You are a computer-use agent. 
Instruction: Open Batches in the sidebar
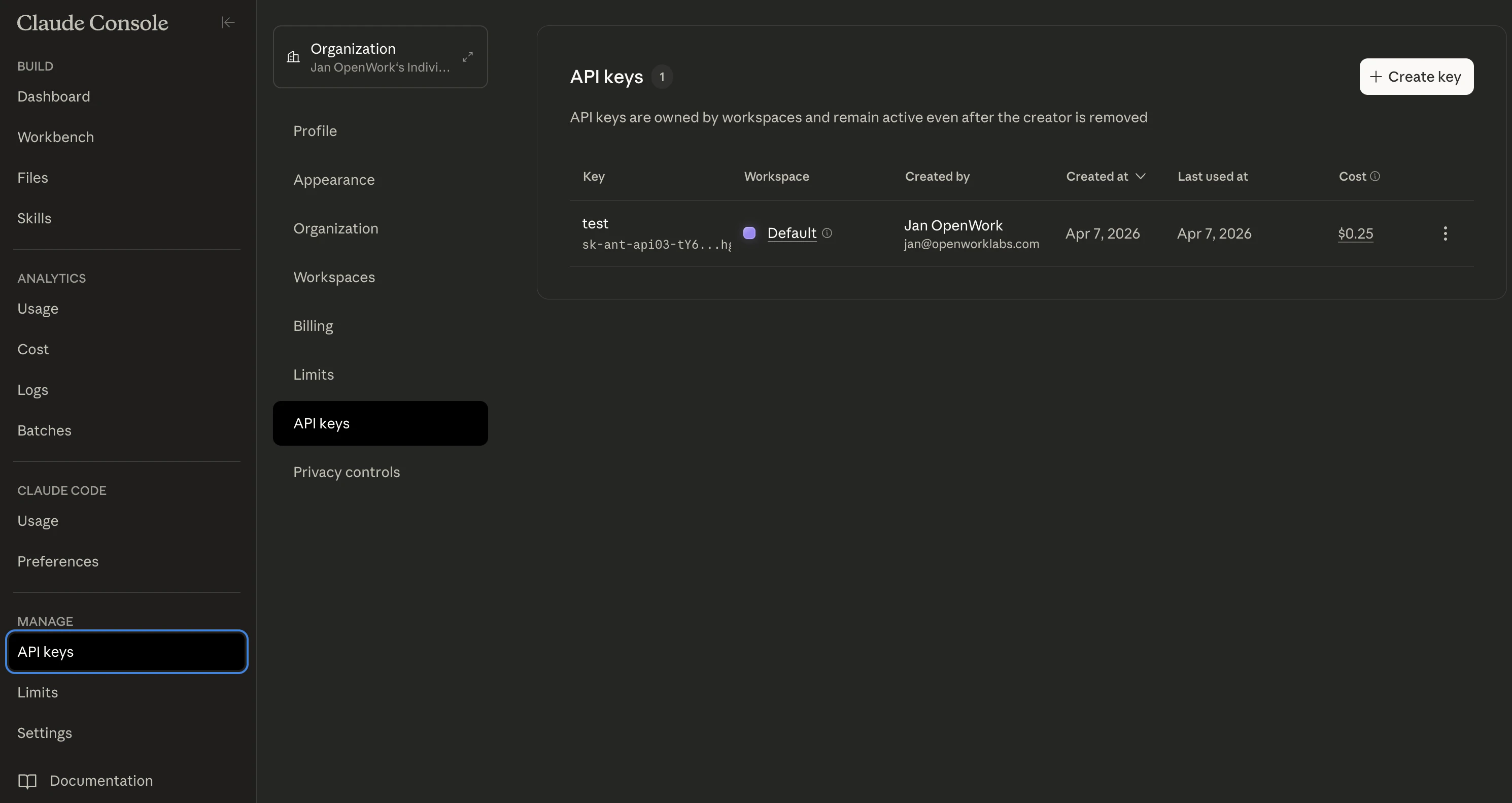click(44, 430)
